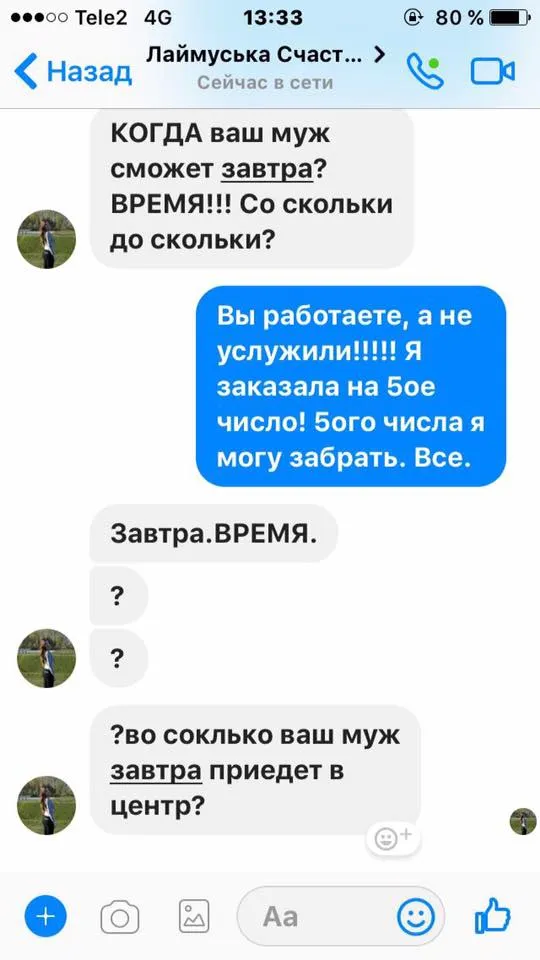540x960 pixels.
Task: Select the Завтра.ВРЕМЯ. message bubble
Action: coord(214,534)
